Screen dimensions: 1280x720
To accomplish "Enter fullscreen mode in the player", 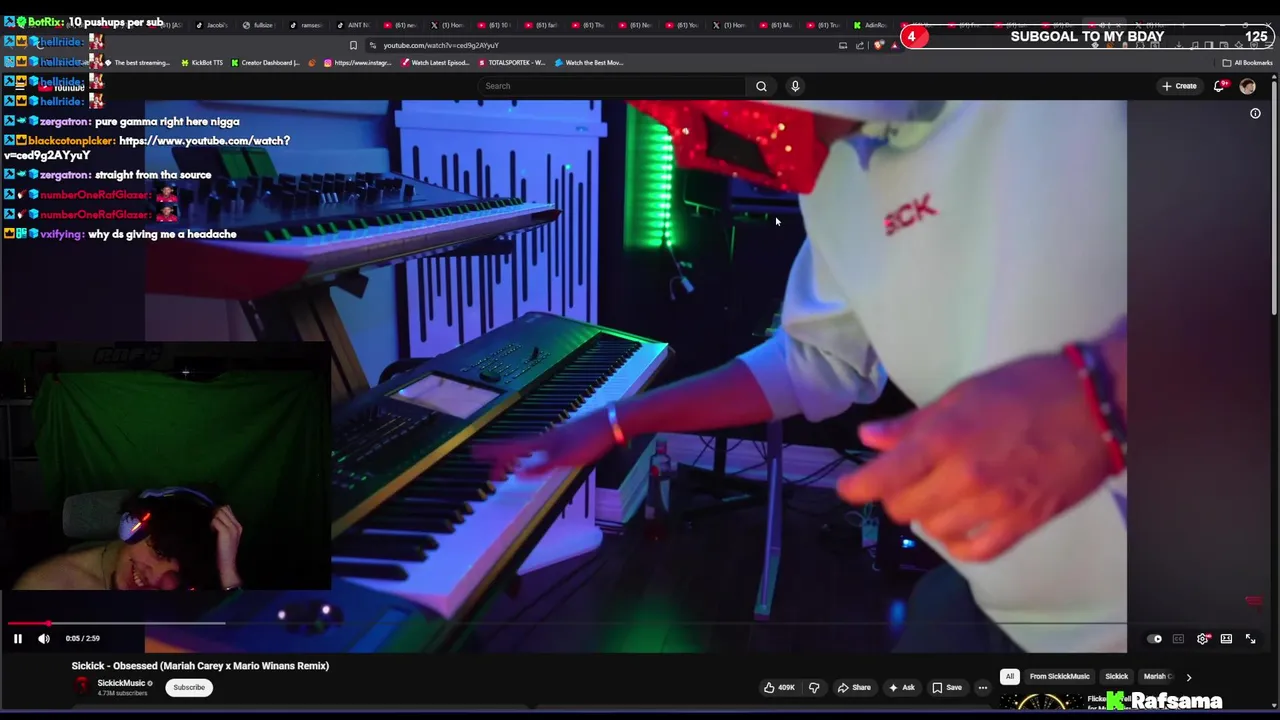I will 1250,639.
